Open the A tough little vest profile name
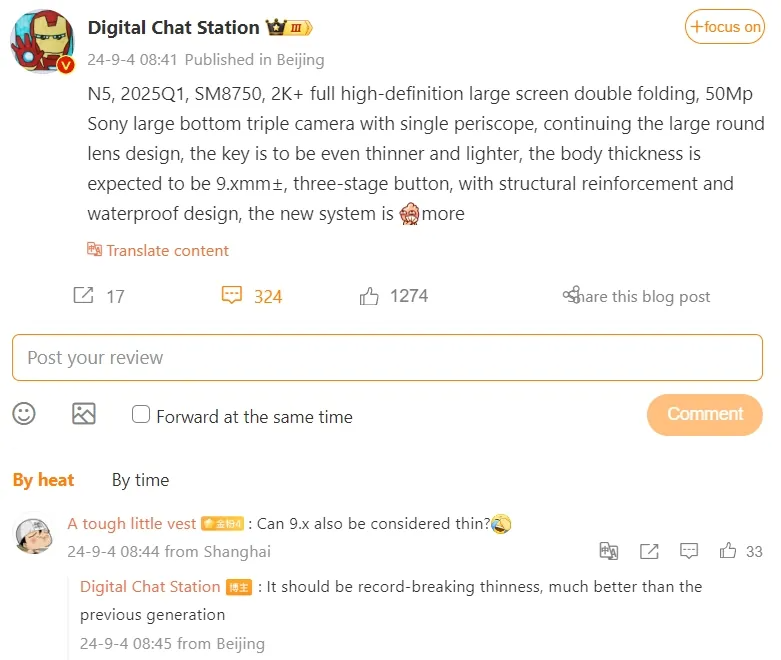Screen dimensions: 781x660 pyautogui.click(x=132, y=524)
